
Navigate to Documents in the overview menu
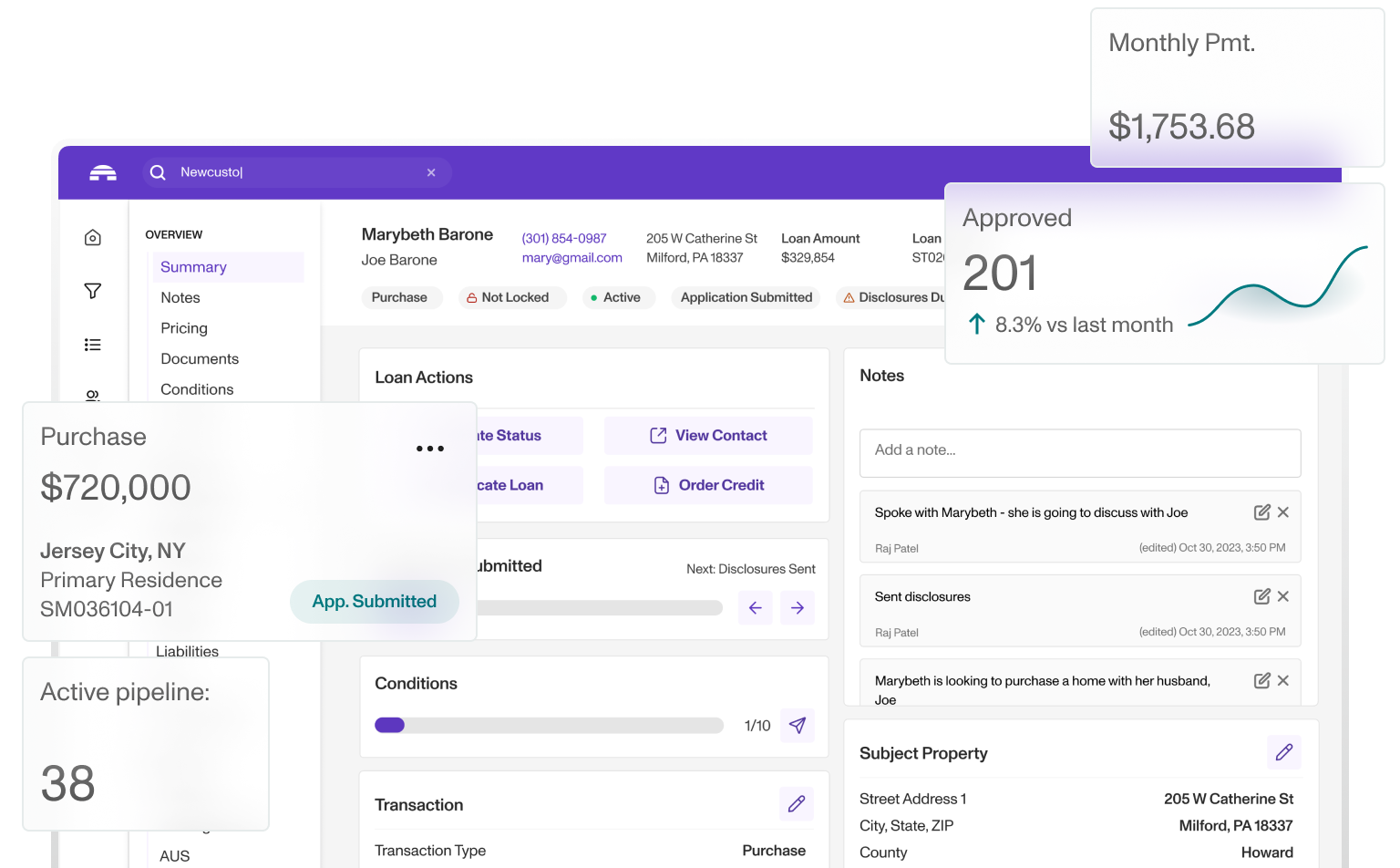[x=200, y=359]
